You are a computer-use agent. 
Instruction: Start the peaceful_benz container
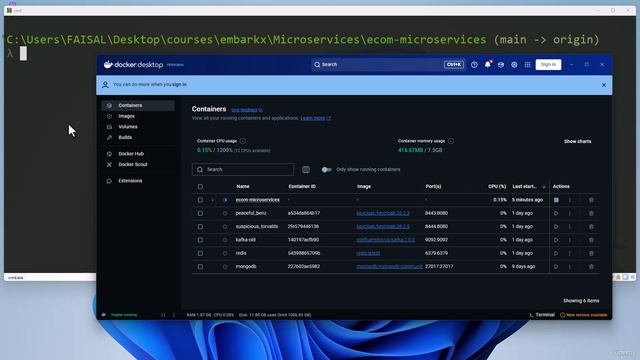[556, 213]
